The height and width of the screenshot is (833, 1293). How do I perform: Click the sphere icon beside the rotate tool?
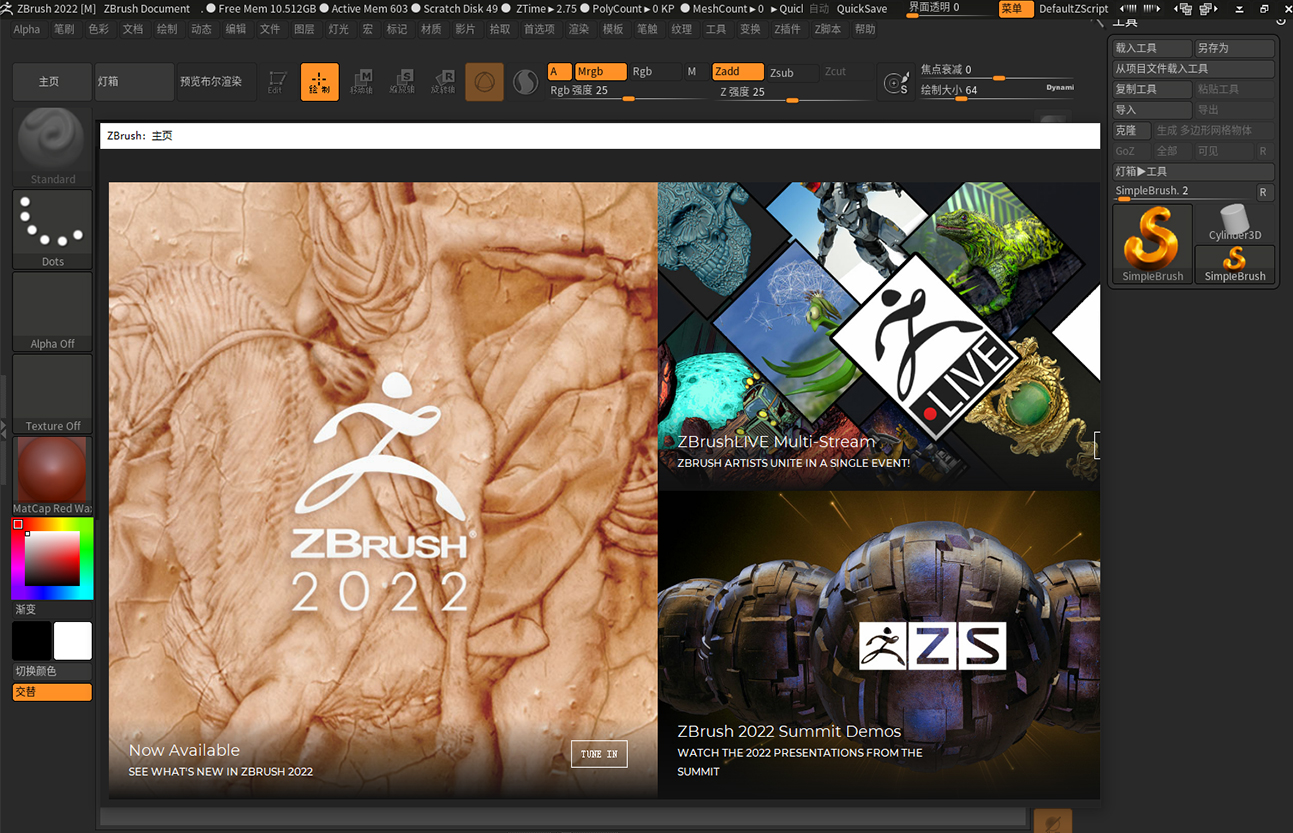tap(484, 82)
